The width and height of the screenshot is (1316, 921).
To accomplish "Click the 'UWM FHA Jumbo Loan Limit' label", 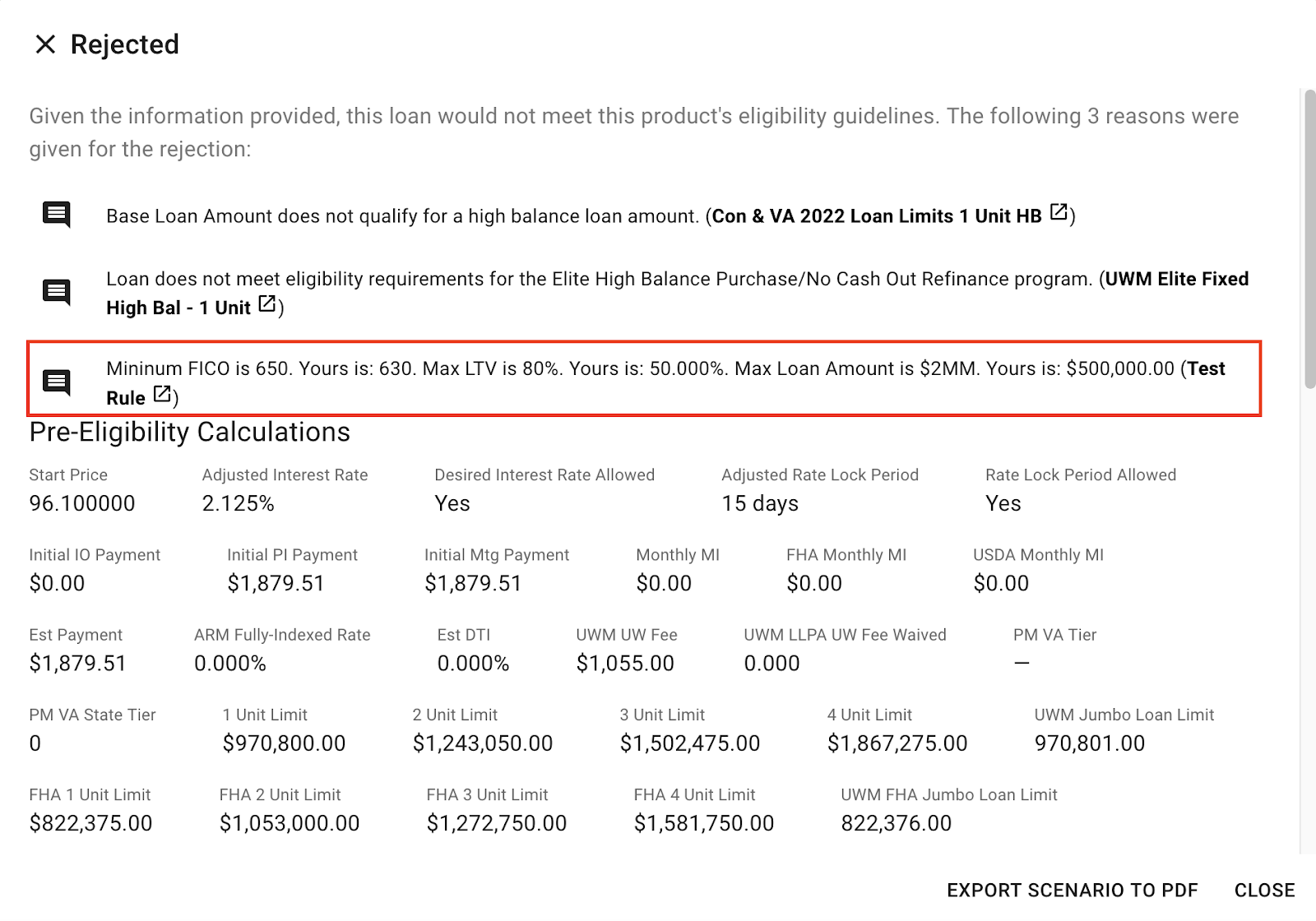I will (949, 795).
